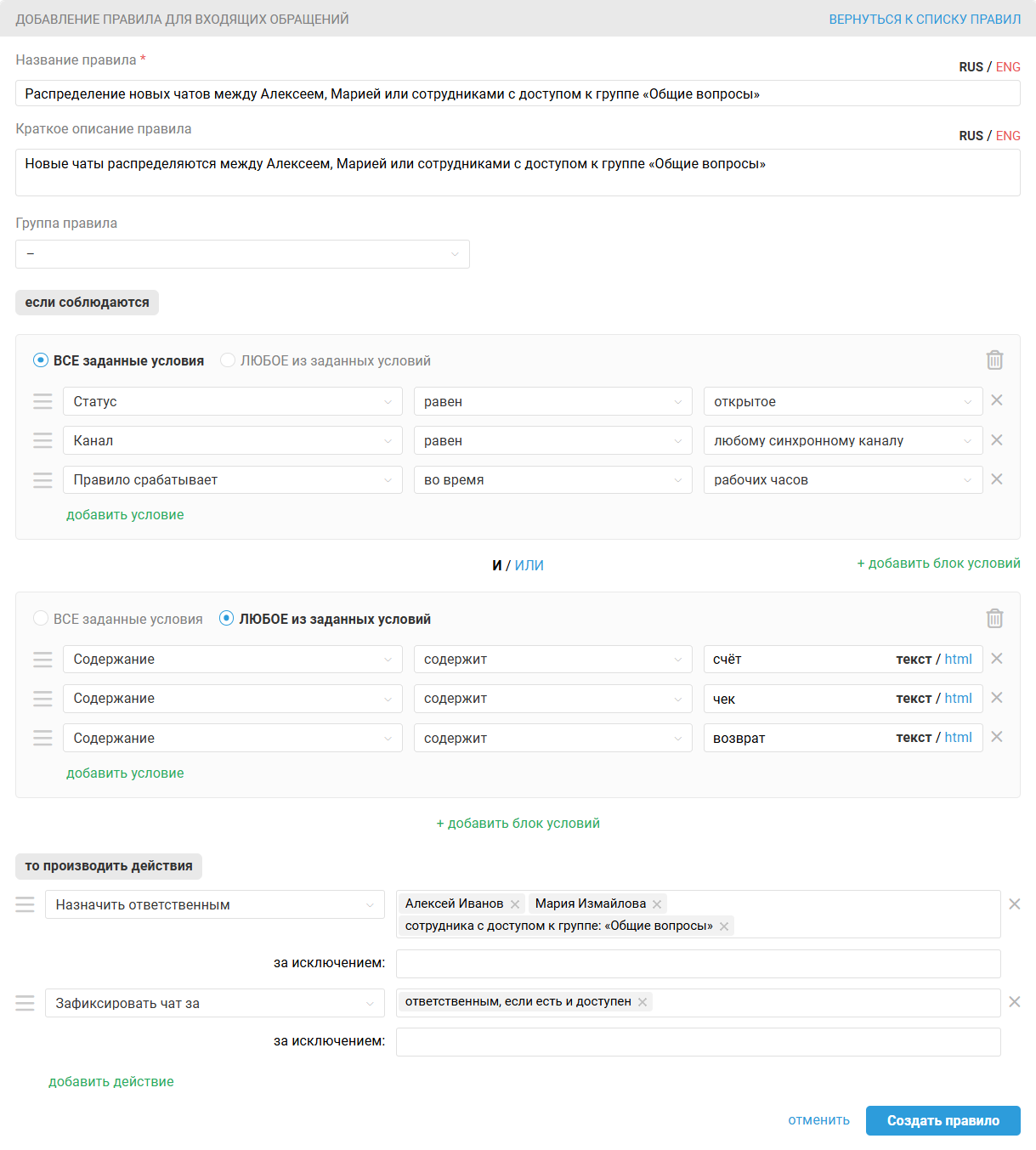Screen dimensions: 1036x1150
Task: Switch rule name language to ENG
Action: point(1008,67)
